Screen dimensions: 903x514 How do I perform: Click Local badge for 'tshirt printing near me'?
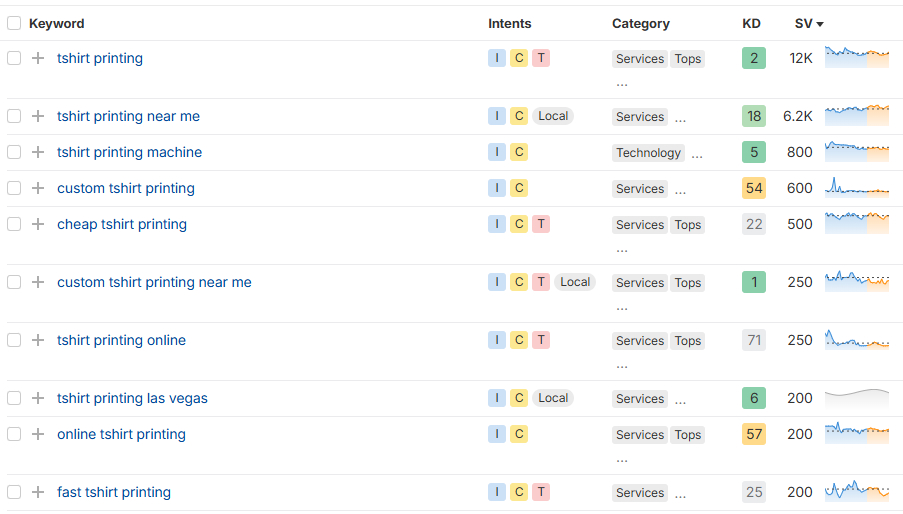553,116
